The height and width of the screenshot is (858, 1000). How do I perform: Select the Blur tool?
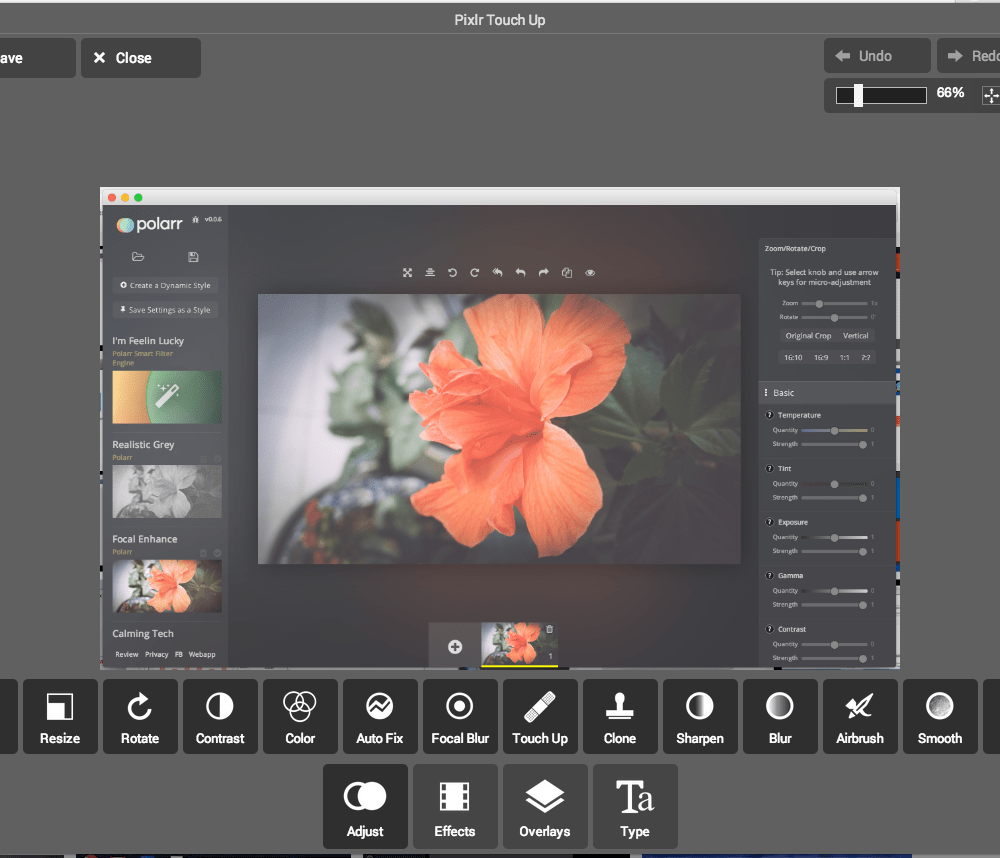coord(780,716)
